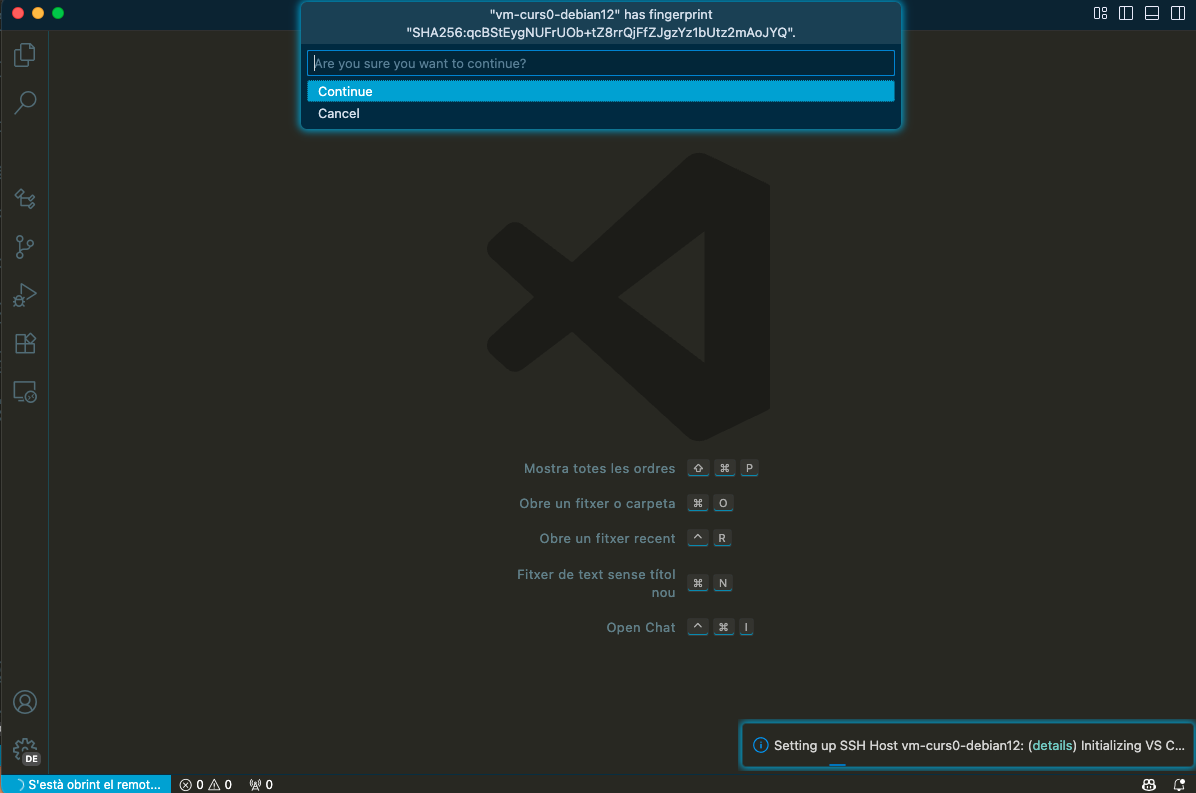Open the Manage gear menu

(x=26, y=750)
